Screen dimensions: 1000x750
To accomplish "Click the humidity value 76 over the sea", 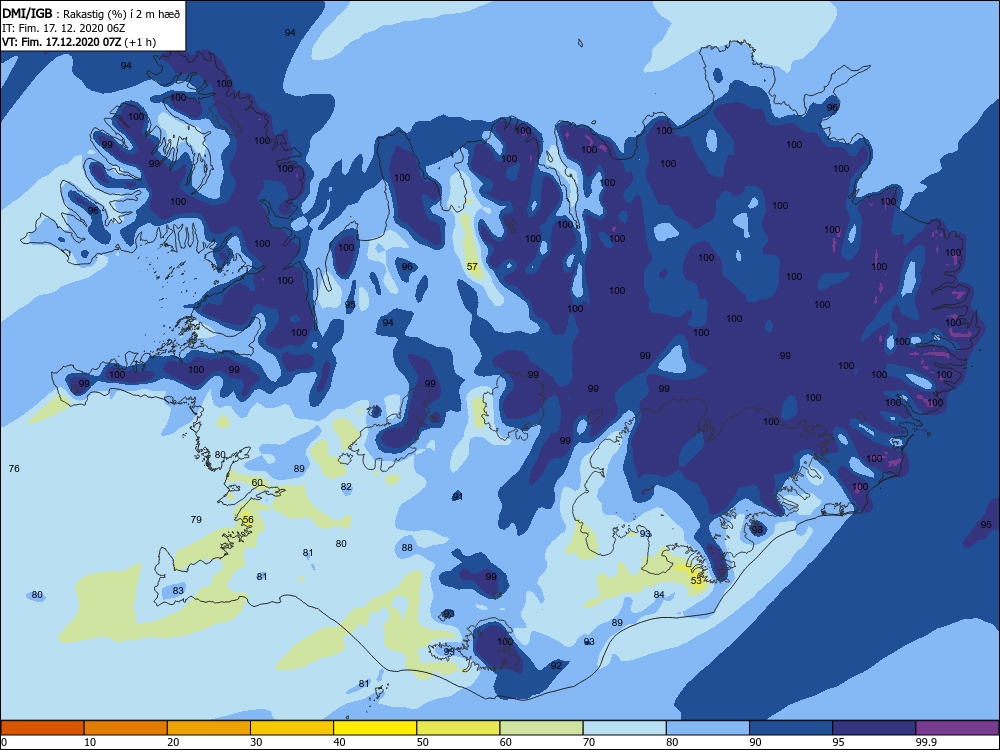I will pos(14,469).
